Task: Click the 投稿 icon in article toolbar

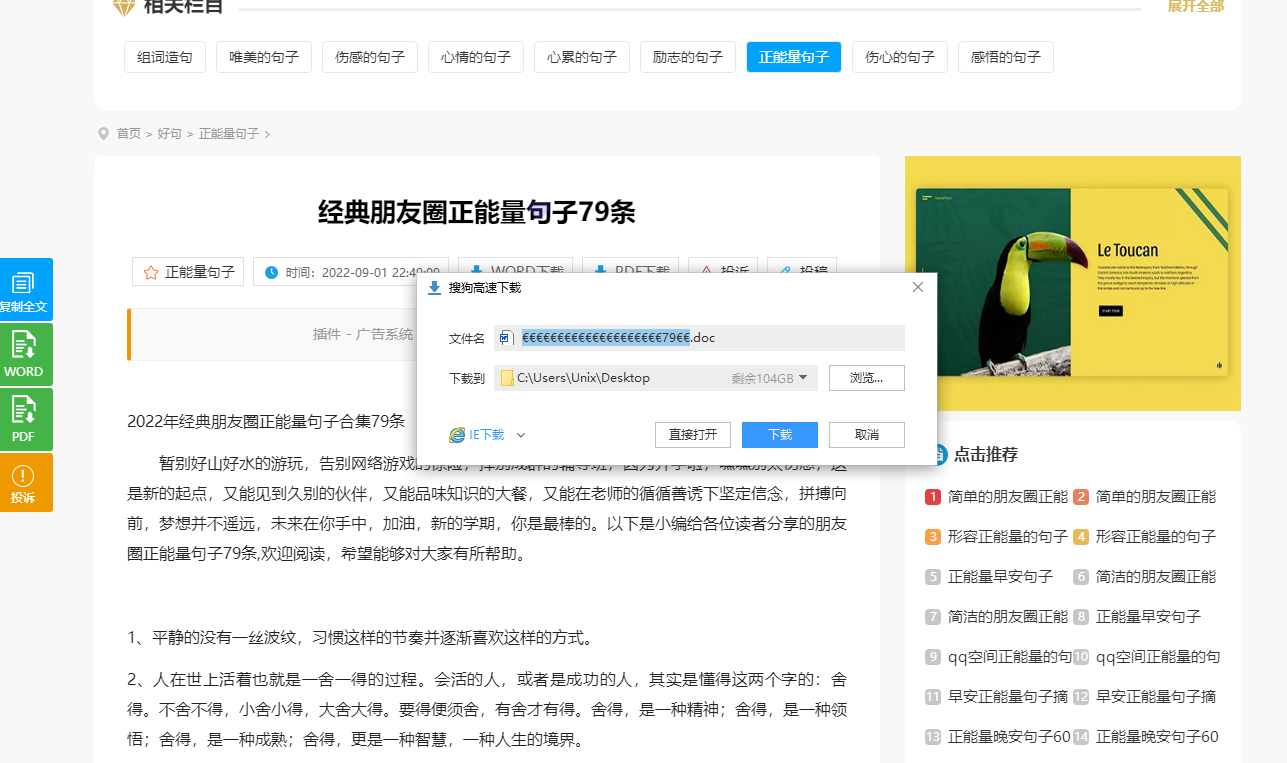Action: [785, 272]
